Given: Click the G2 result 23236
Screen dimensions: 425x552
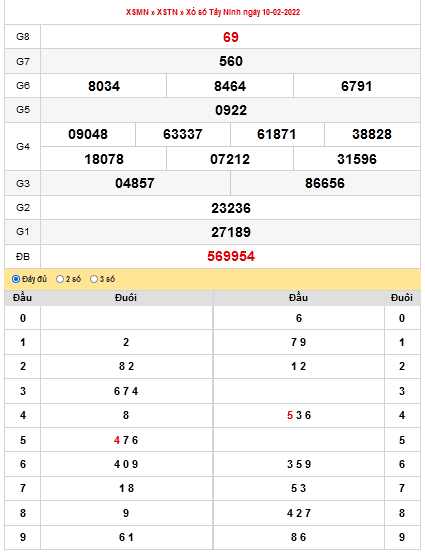Looking at the screenshot, I should [x=231, y=208].
